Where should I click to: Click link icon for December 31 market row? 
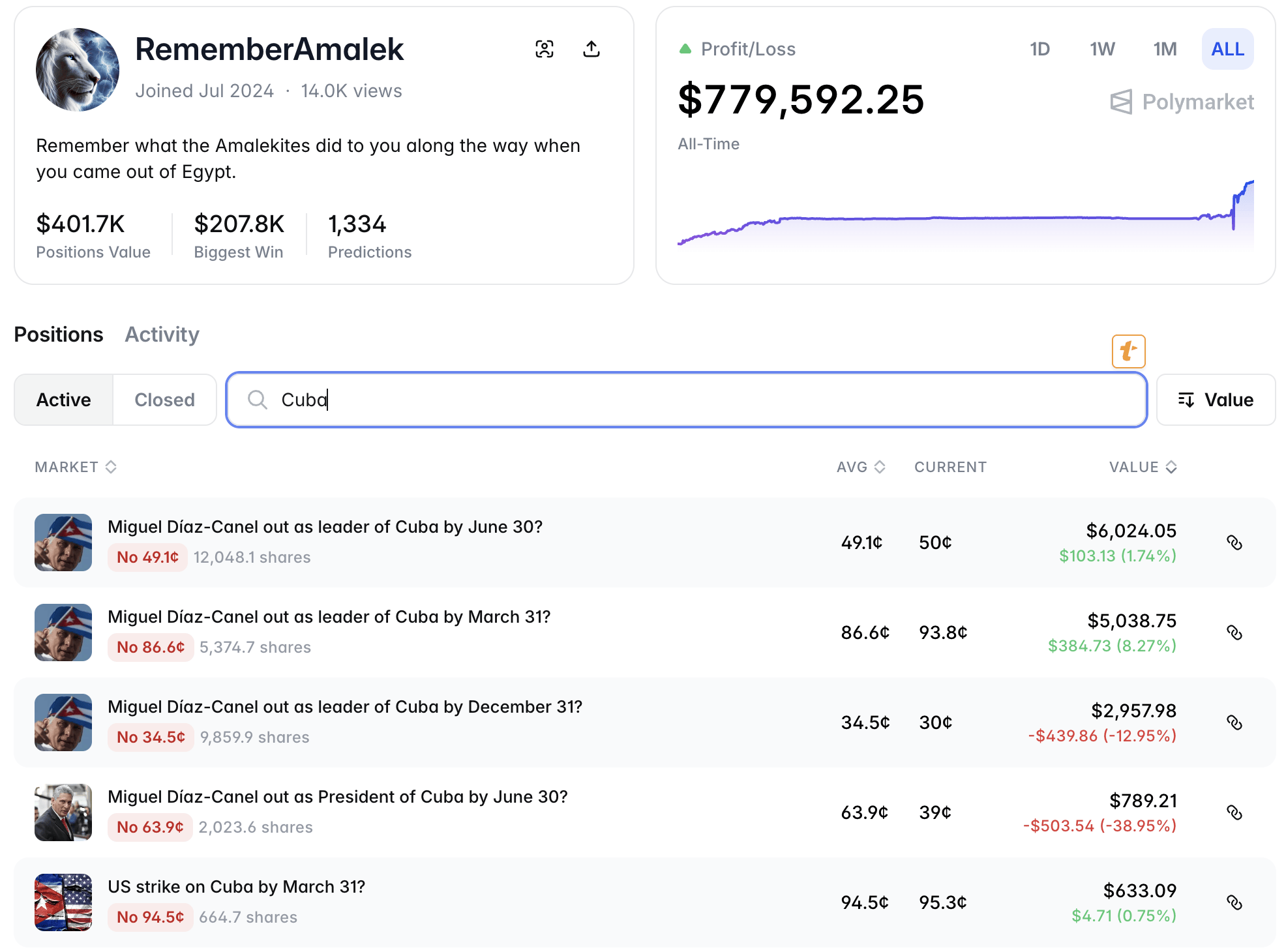1234,722
